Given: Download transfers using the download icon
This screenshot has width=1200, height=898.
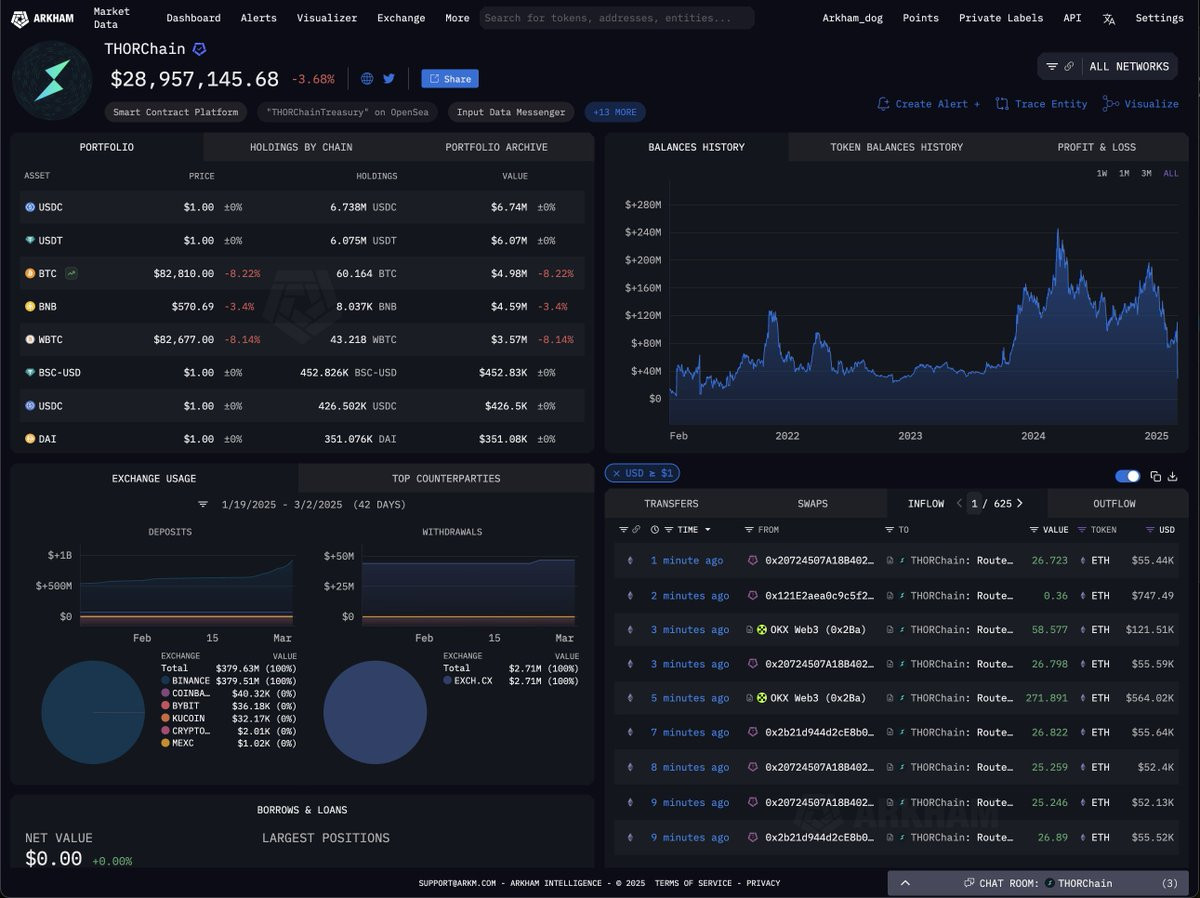Looking at the screenshot, I should 1173,476.
